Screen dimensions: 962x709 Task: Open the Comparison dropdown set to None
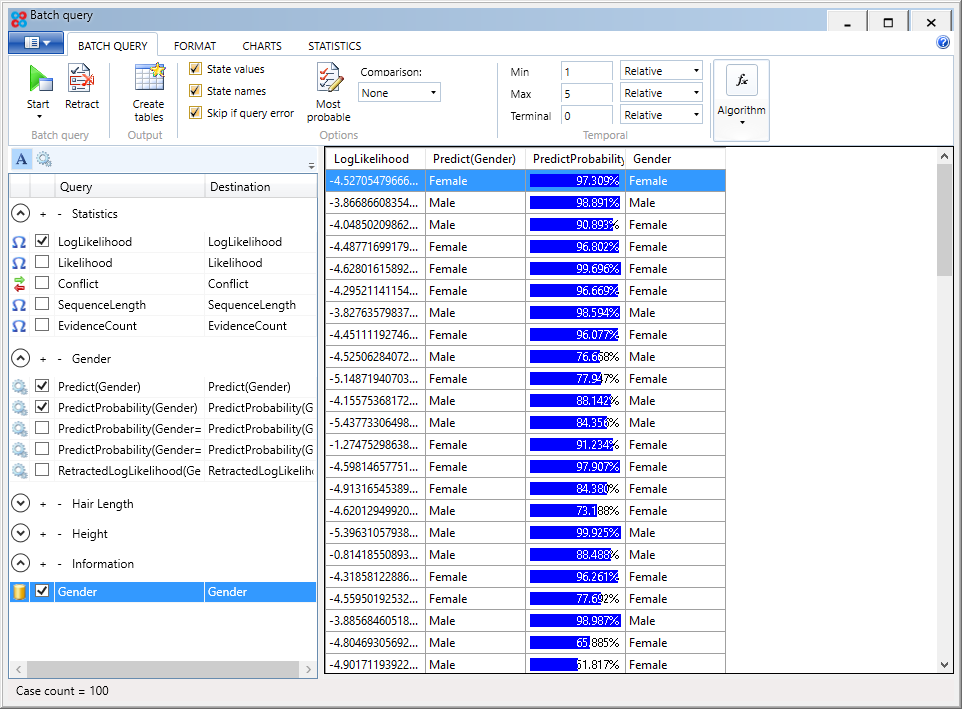(398, 92)
